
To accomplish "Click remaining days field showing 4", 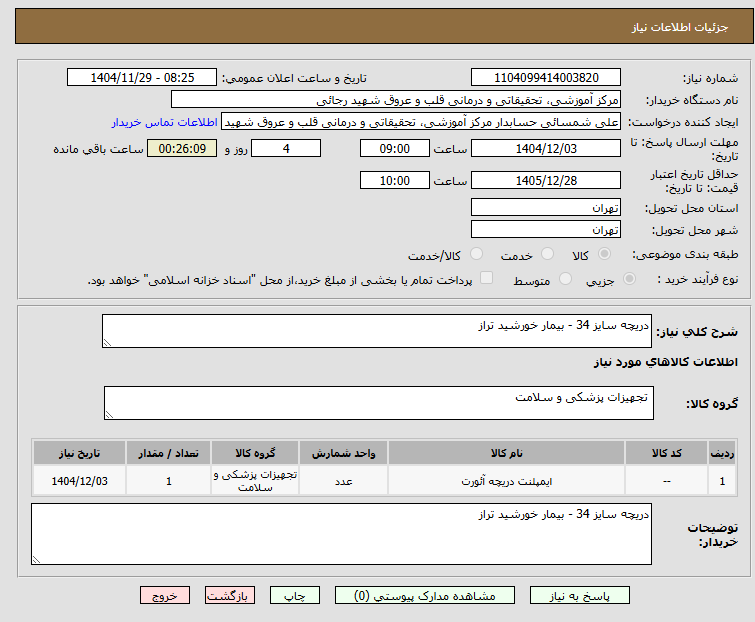I will 286,148.
